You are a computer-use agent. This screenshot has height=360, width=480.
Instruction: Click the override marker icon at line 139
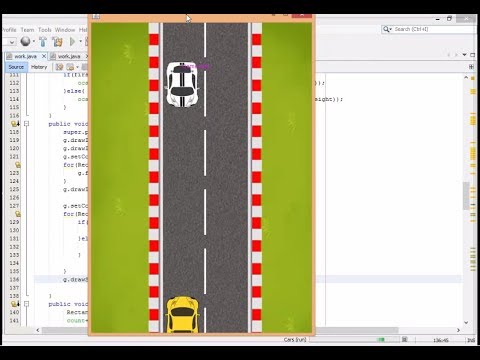[x=15, y=304]
